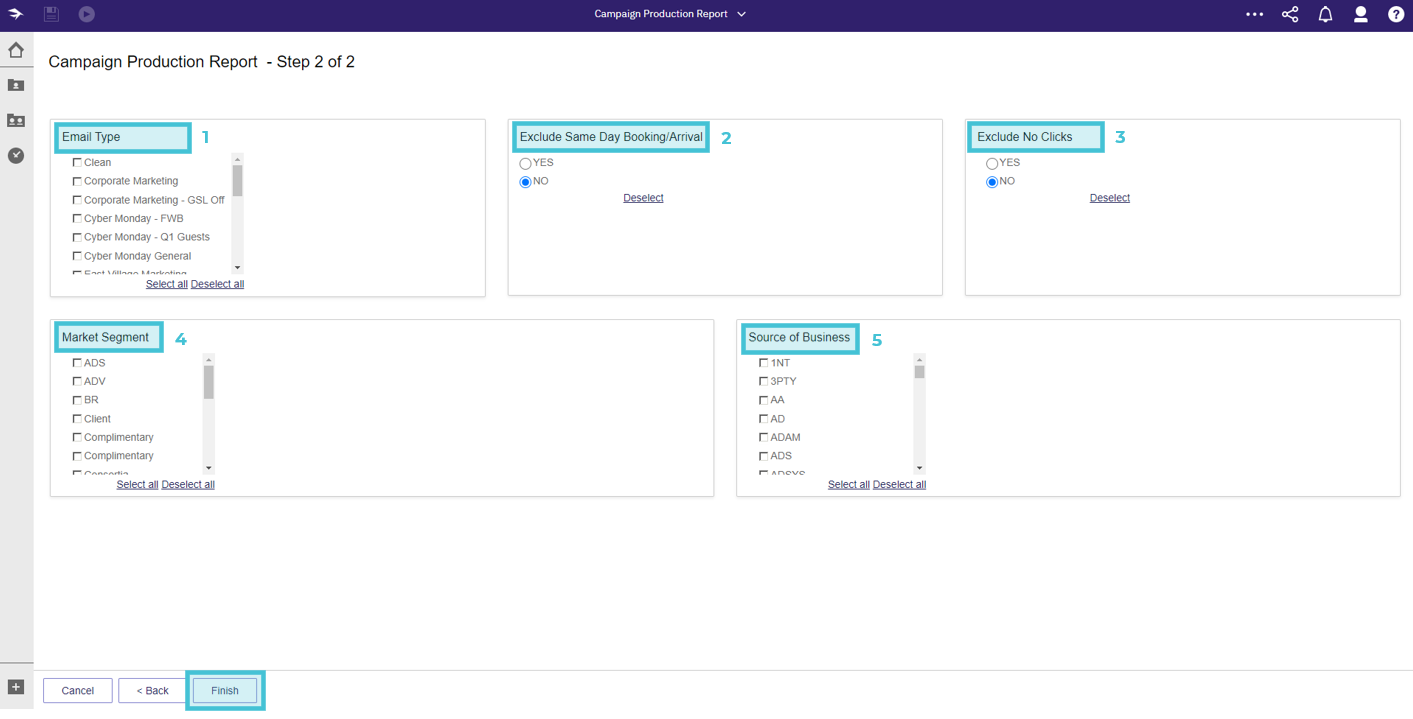Click the share icon in header
Viewport: 1413px width, 719px height.
point(1290,14)
